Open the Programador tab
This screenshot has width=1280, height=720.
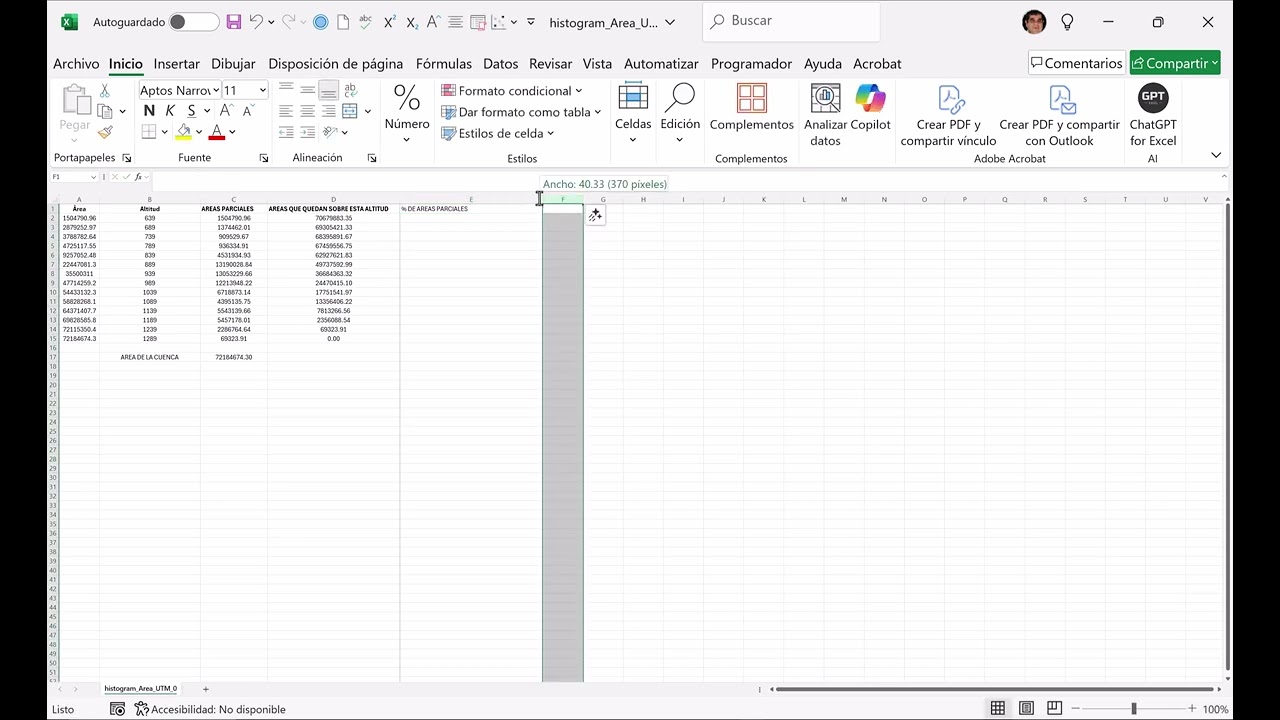pyautogui.click(x=751, y=64)
